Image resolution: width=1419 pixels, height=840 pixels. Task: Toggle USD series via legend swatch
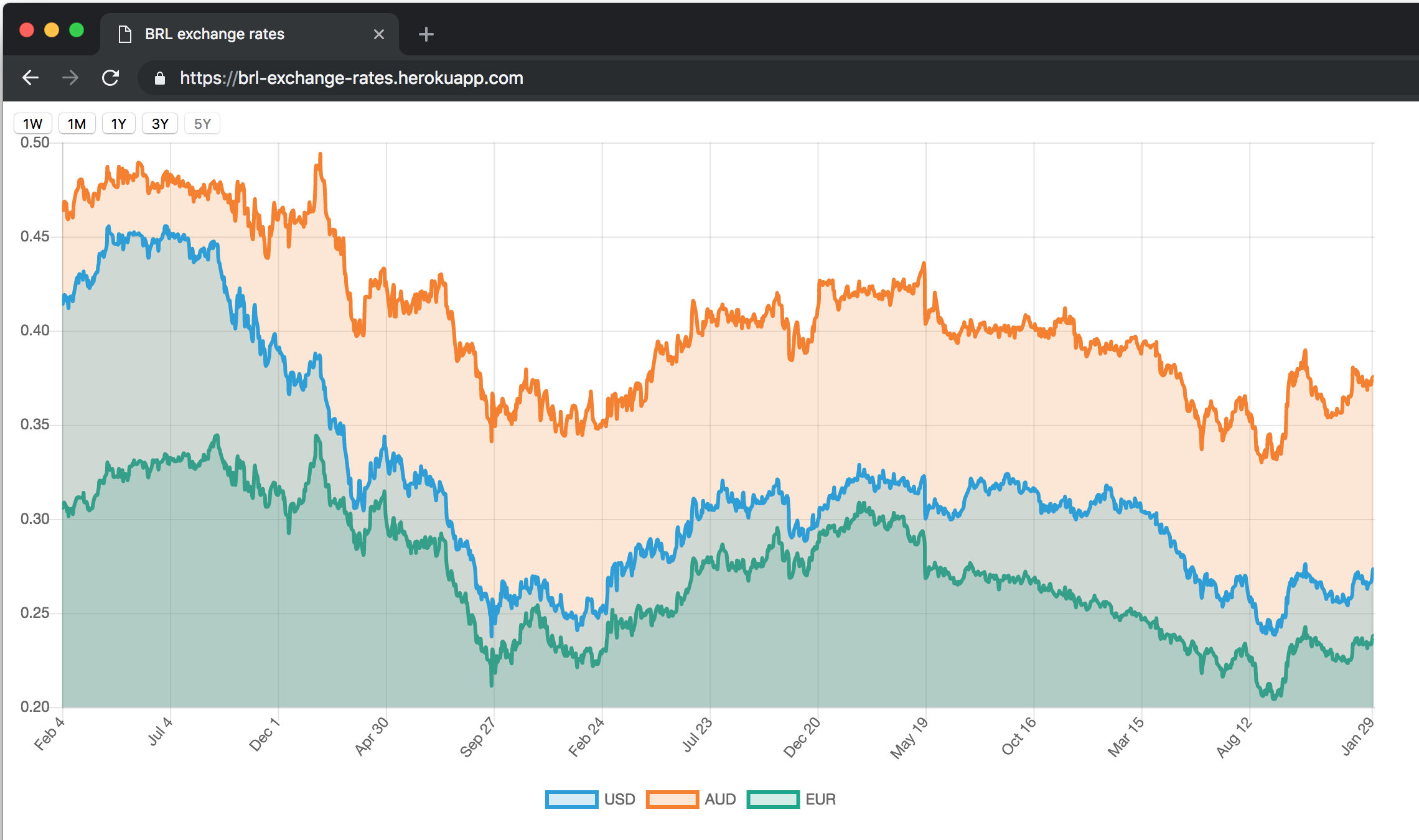click(x=571, y=800)
